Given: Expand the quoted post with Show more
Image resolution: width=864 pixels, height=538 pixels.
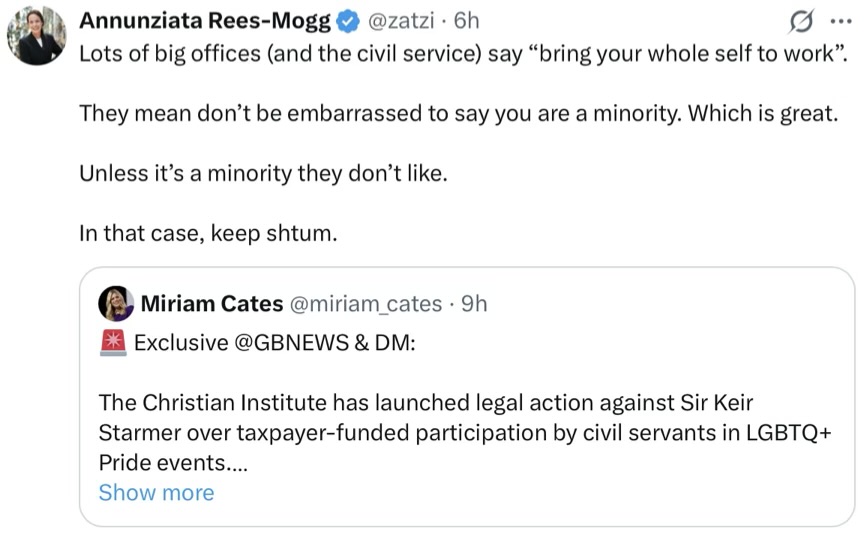Looking at the screenshot, I should [156, 493].
